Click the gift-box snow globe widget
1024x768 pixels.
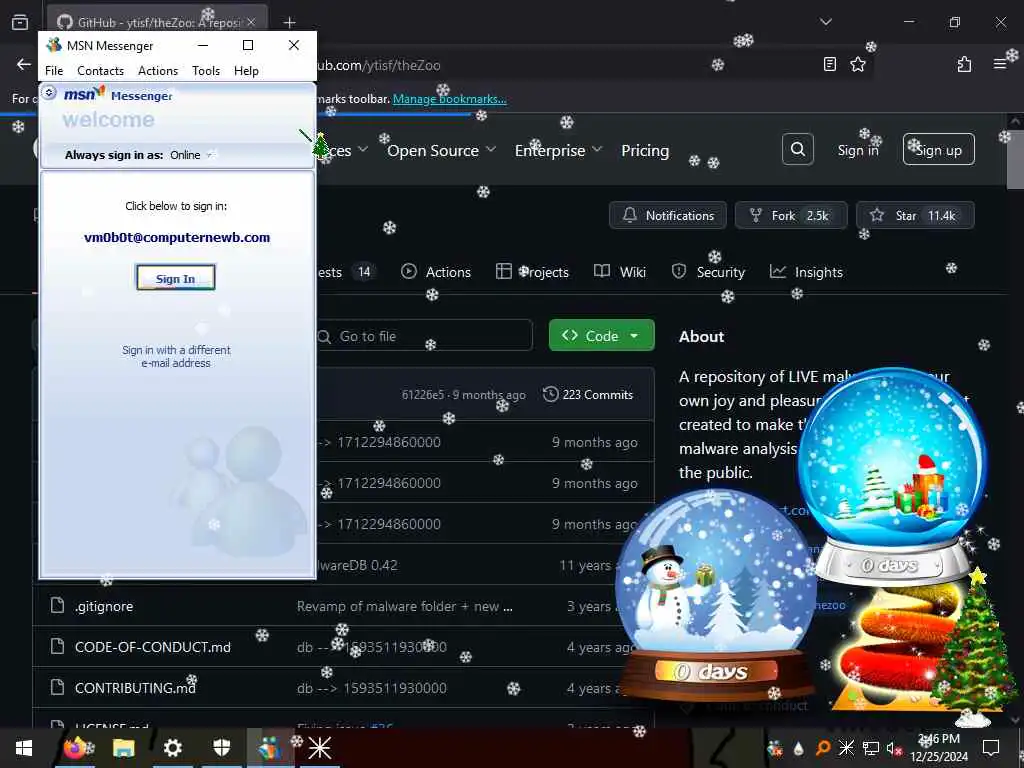coord(893,477)
